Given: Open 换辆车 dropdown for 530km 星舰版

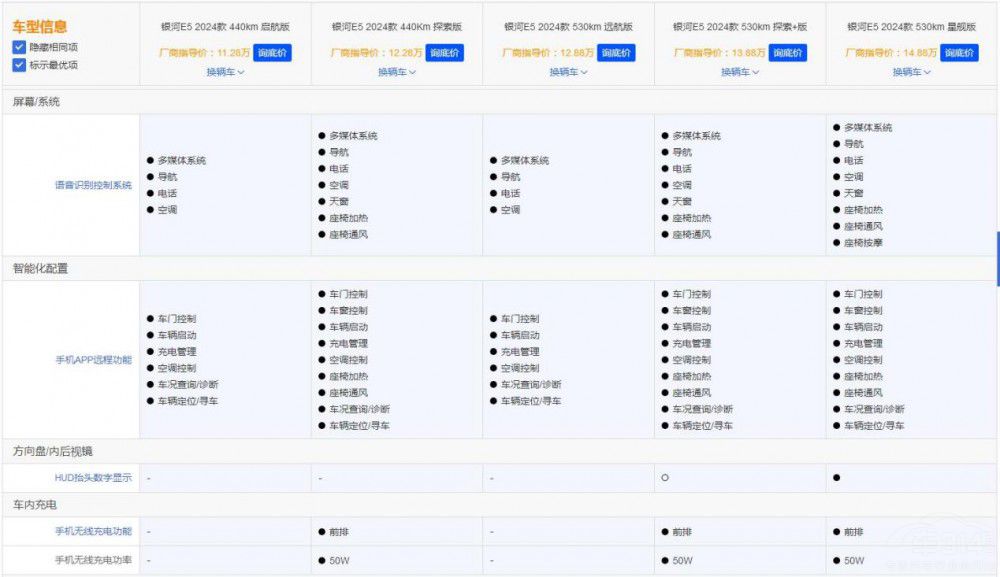Looking at the screenshot, I should (912, 72).
